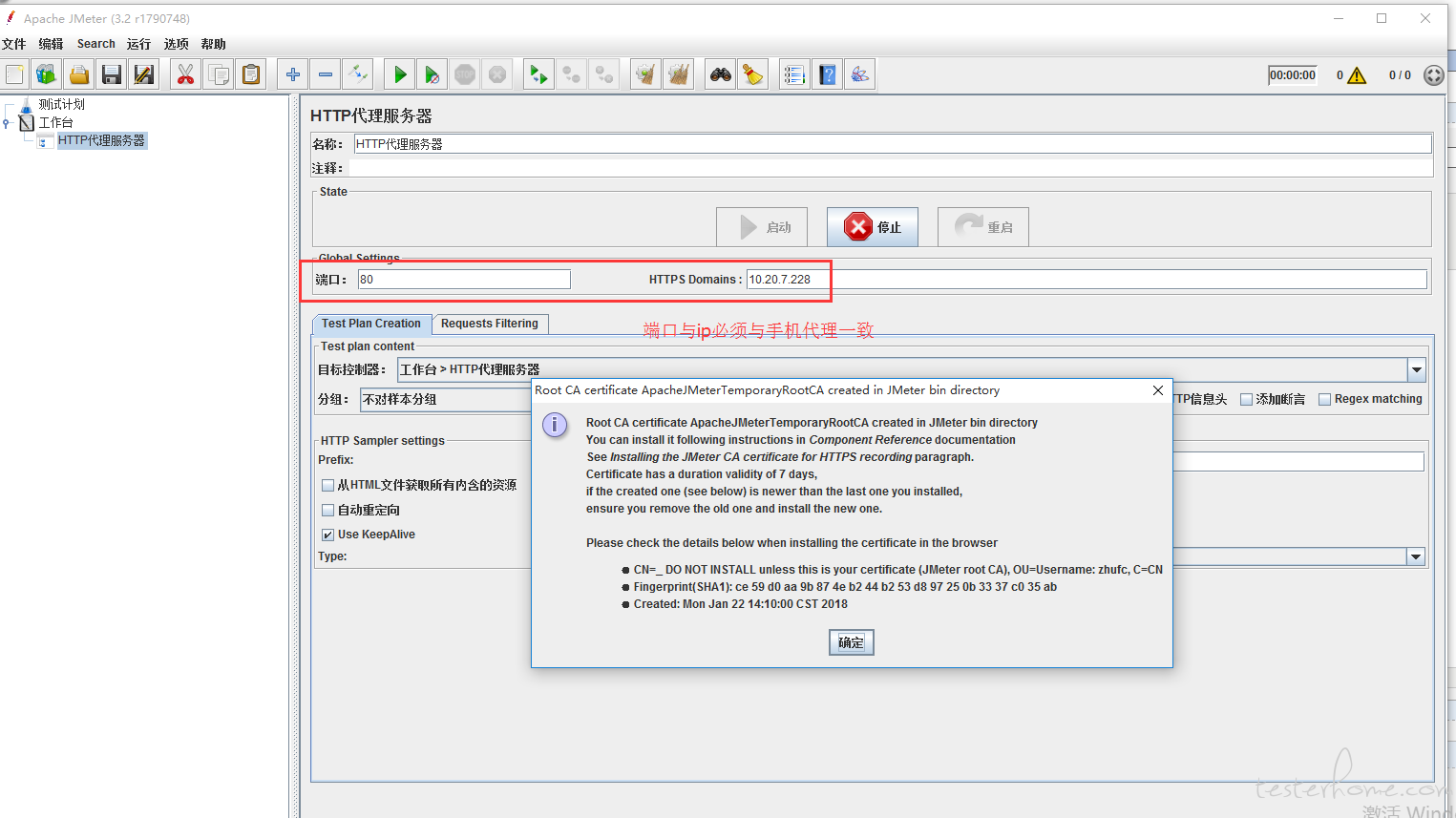Start the test with green play icon
Image resolution: width=1456 pixels, height=818 pixels.
(x=400, y=74)
